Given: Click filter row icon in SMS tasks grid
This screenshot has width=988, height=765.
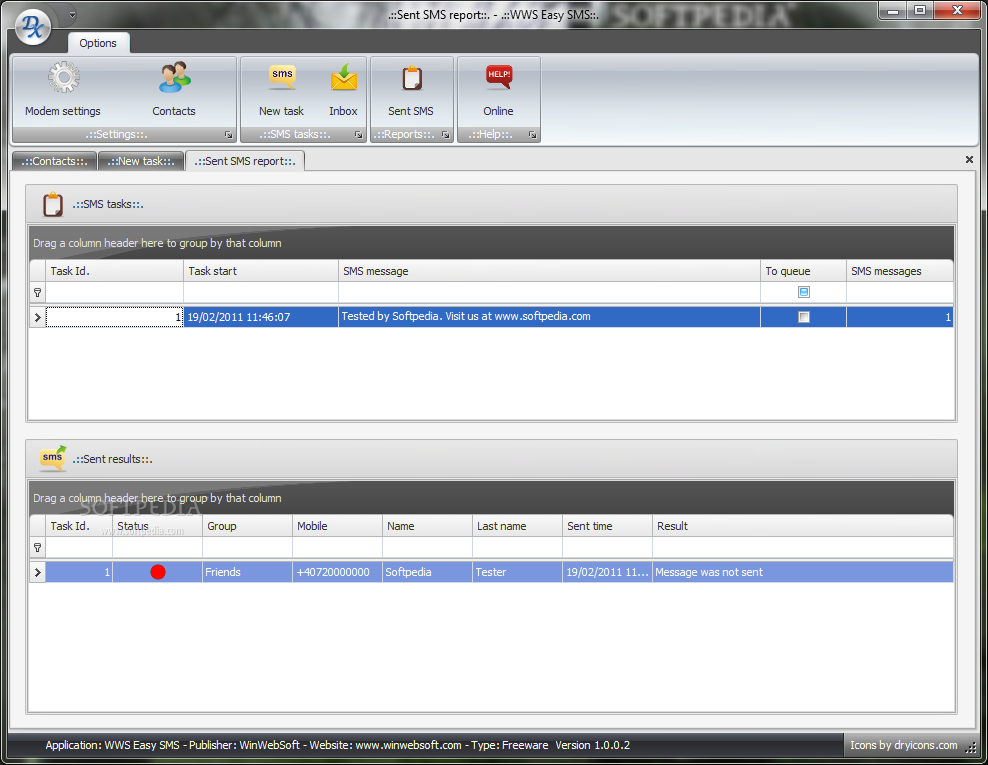Looking at the screenshot, I should (37, 292).
